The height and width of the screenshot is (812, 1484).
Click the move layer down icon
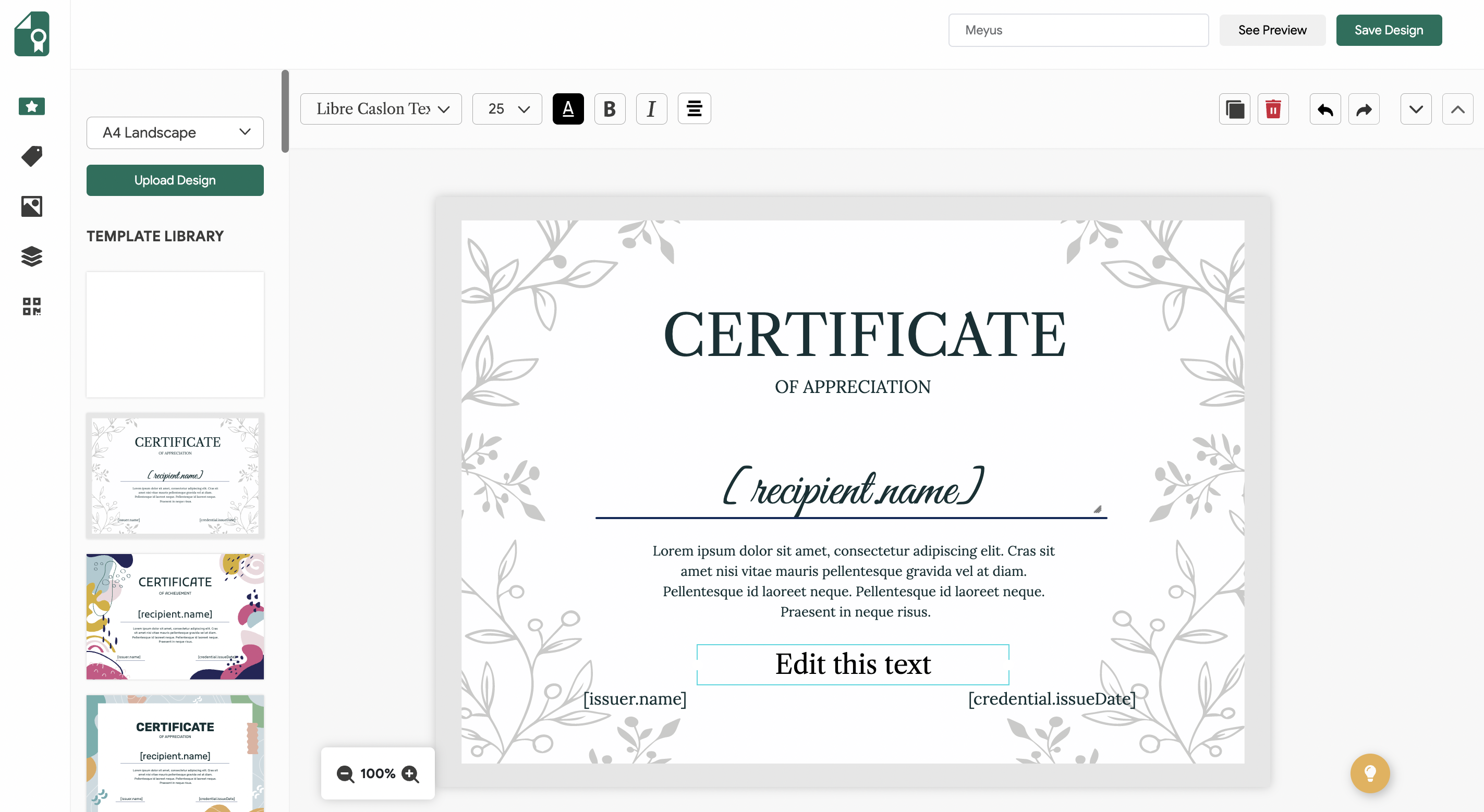[x=1416, y=109]
